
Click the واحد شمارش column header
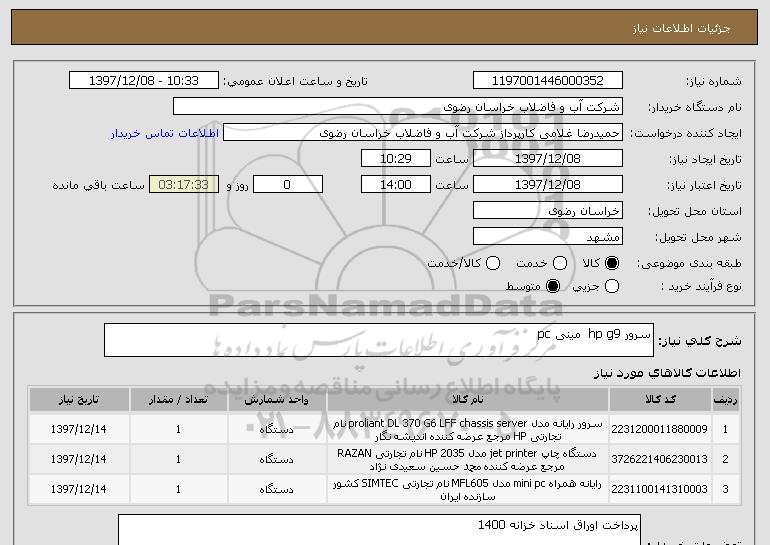[276, 400]
